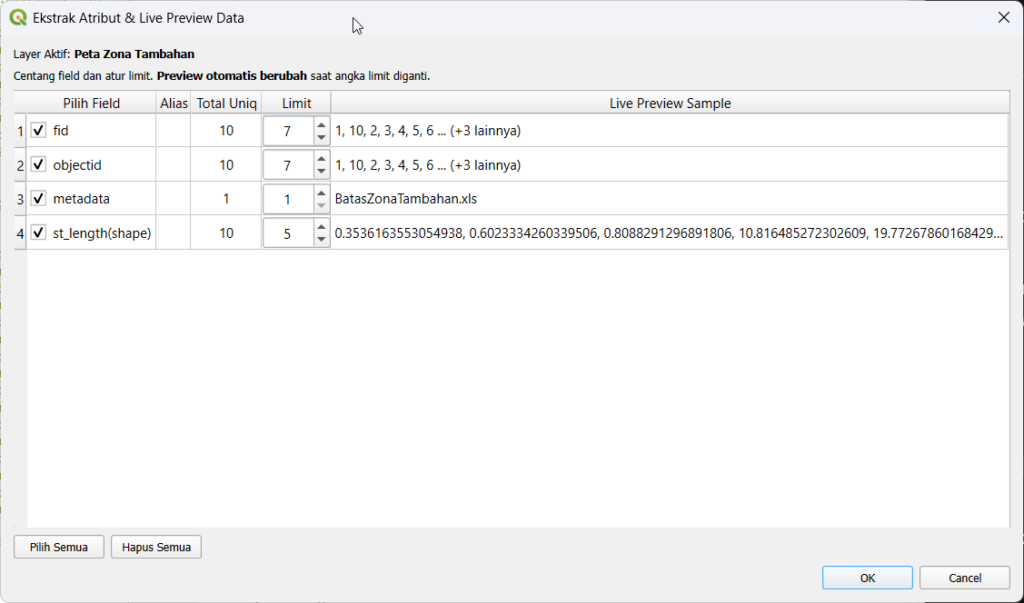The height and width of the screenshot is (603, 1024).
Task: Cancel the attribute extraction dialog
Action: (x=964, y=578)
